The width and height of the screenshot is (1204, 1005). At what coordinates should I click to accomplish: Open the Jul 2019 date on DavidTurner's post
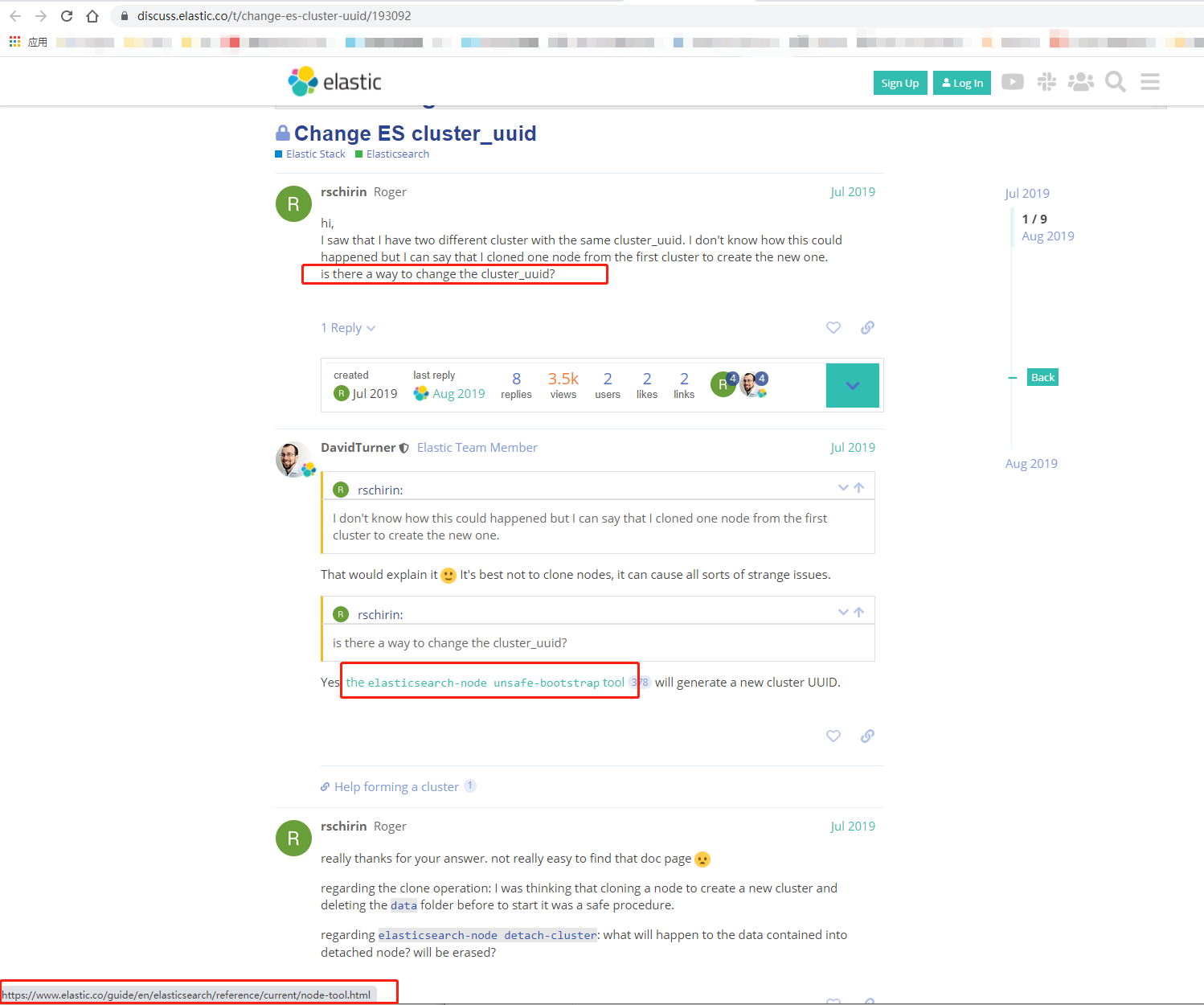click(853, 448)
